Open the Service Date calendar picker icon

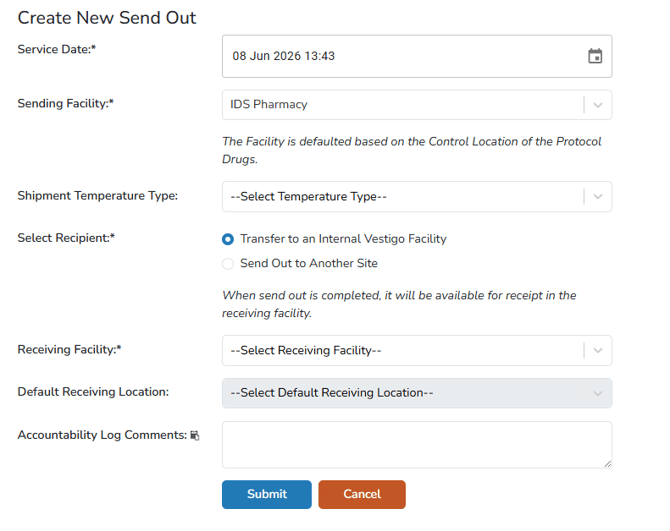click(x=595, y=56)
